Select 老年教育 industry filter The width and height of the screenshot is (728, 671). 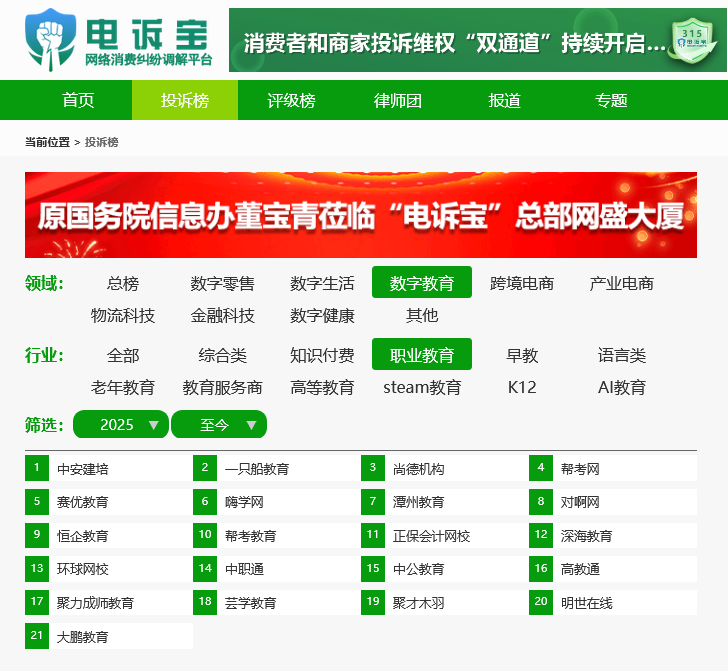coord(123,387)
